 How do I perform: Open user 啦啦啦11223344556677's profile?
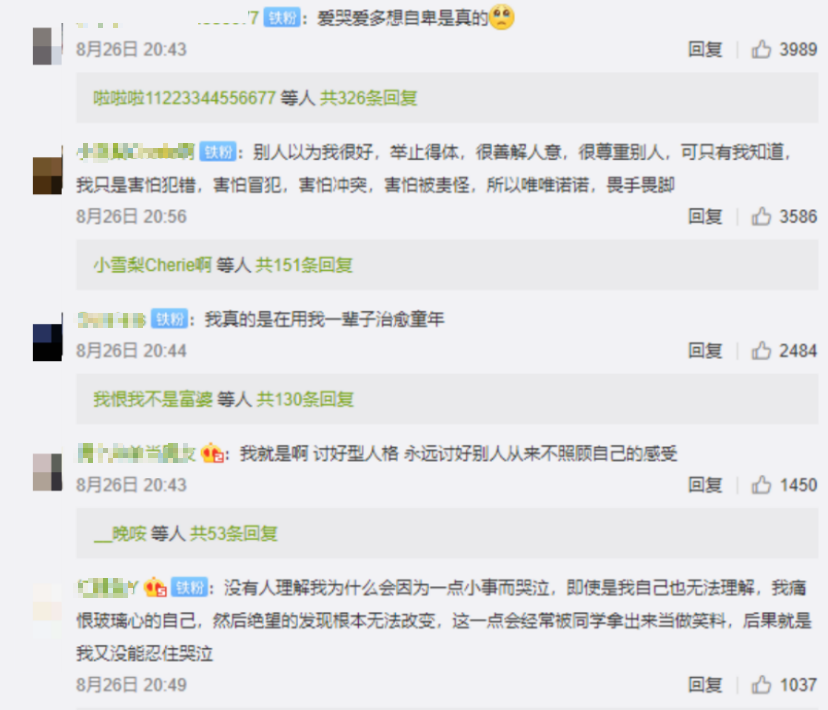click(x=184, y=98)
